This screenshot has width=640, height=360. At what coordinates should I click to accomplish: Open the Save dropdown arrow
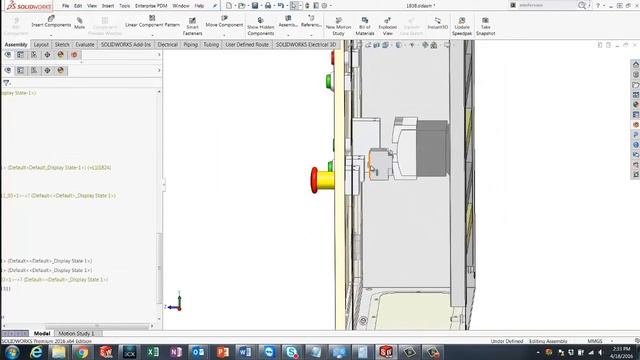click(261, 6)
